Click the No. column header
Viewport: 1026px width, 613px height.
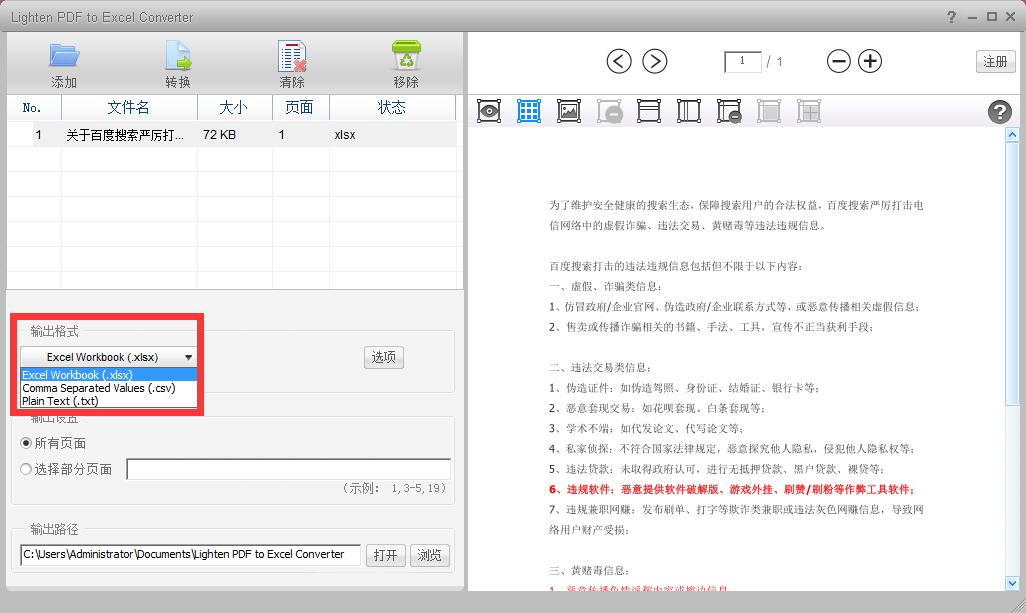tap(33, 107)
